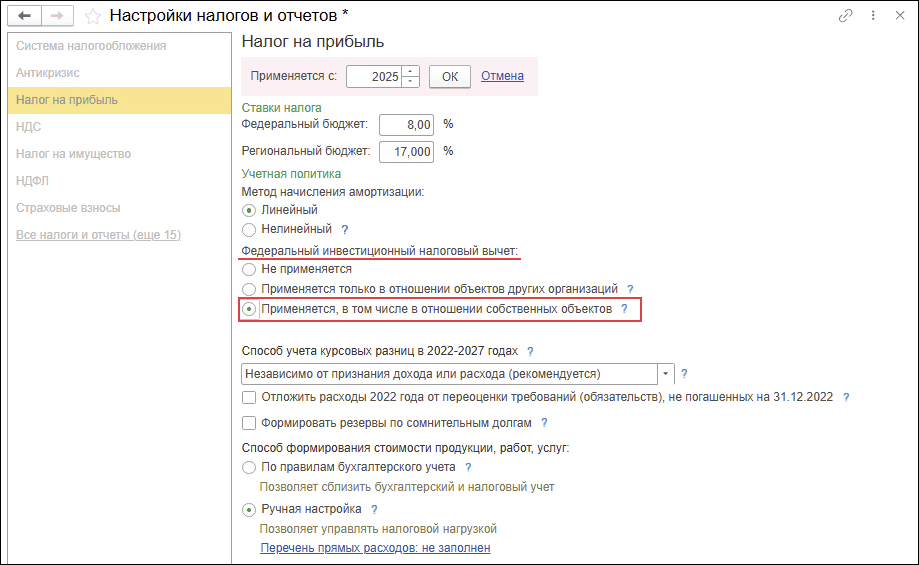Open help for Нелинейный amortization method
This screenshot has width=919, height=565.
click(345, 229)
